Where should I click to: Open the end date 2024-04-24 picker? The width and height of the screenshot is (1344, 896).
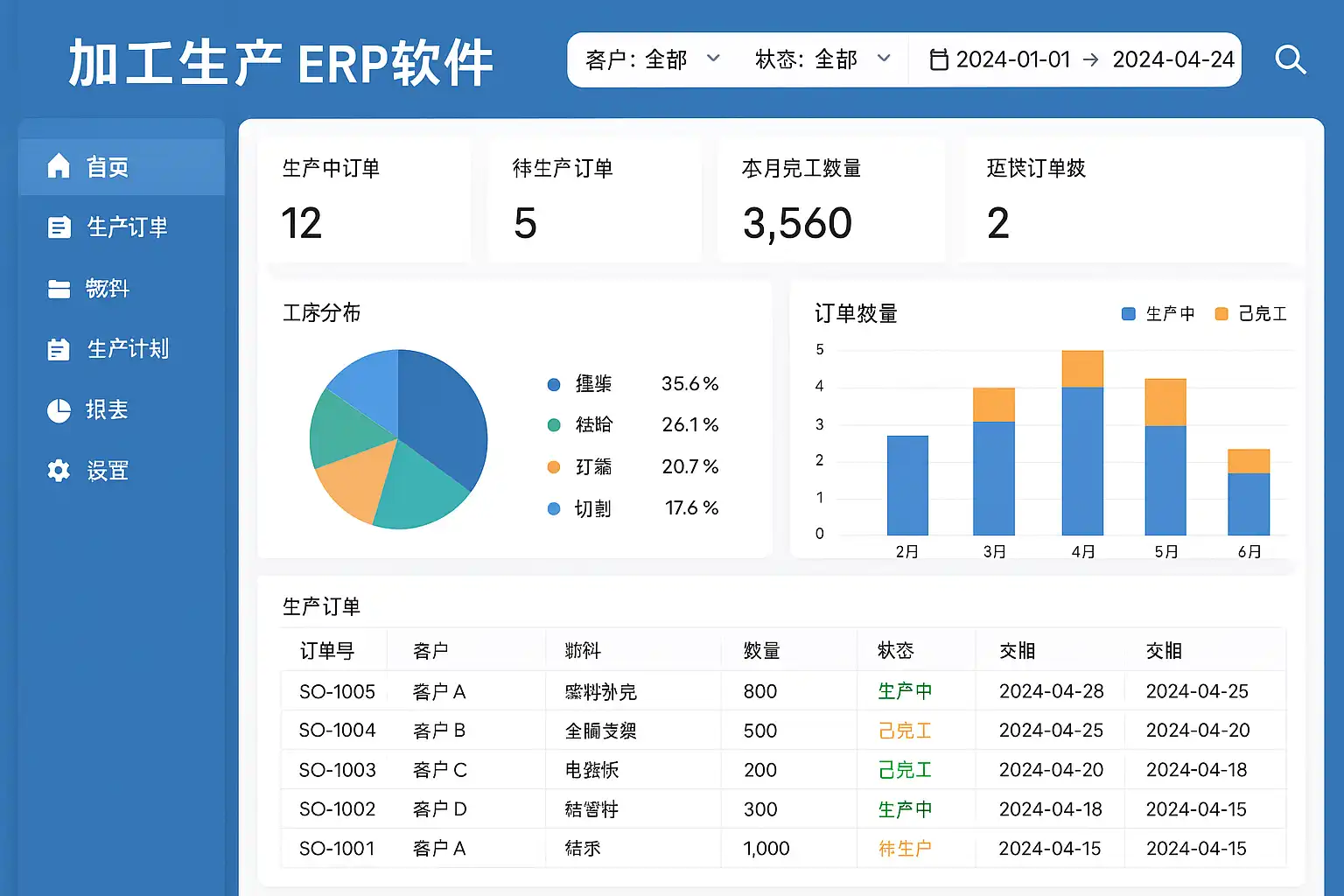click(x=1172, y=59)
